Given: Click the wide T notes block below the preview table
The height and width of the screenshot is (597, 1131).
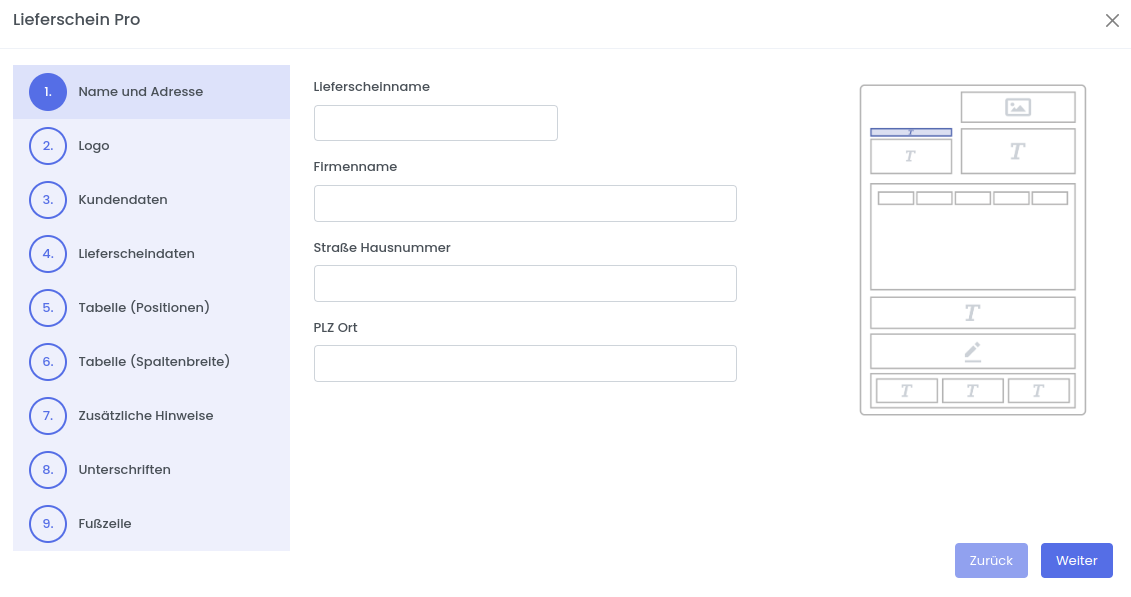Looking at the screenshot, I should 972,313.
